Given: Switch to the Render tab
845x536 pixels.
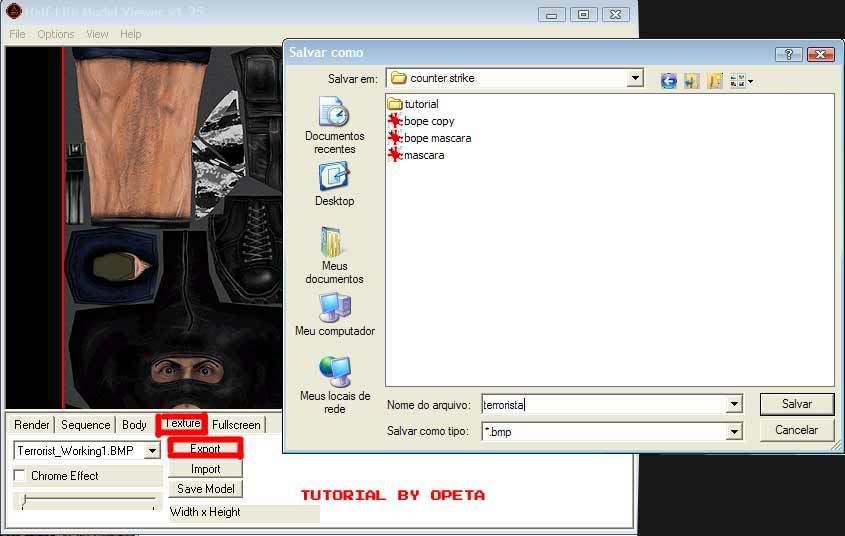Looking at the screenshot, I should [x=32, y=424].
